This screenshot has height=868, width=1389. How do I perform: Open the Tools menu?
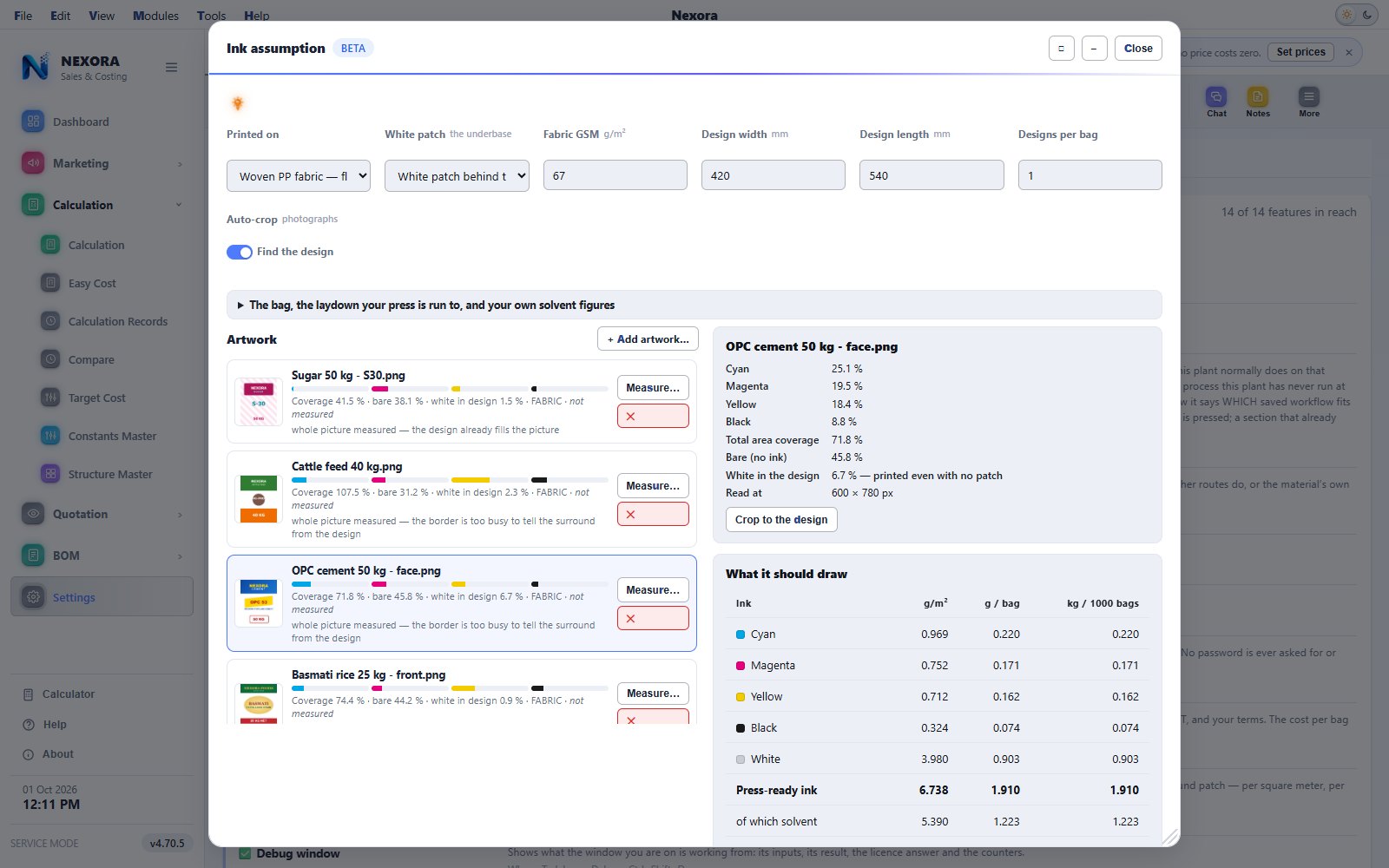click(211, 15)
